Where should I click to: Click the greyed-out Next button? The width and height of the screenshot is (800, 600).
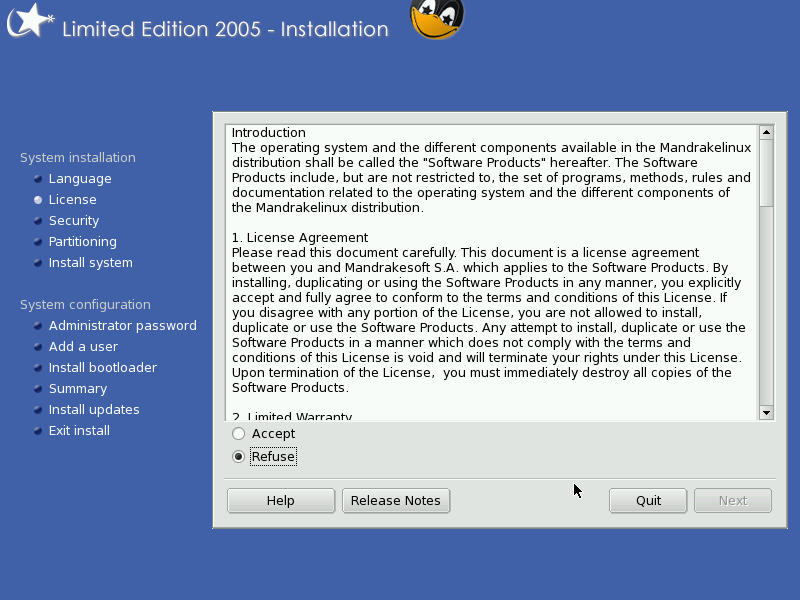coord(733,501)
